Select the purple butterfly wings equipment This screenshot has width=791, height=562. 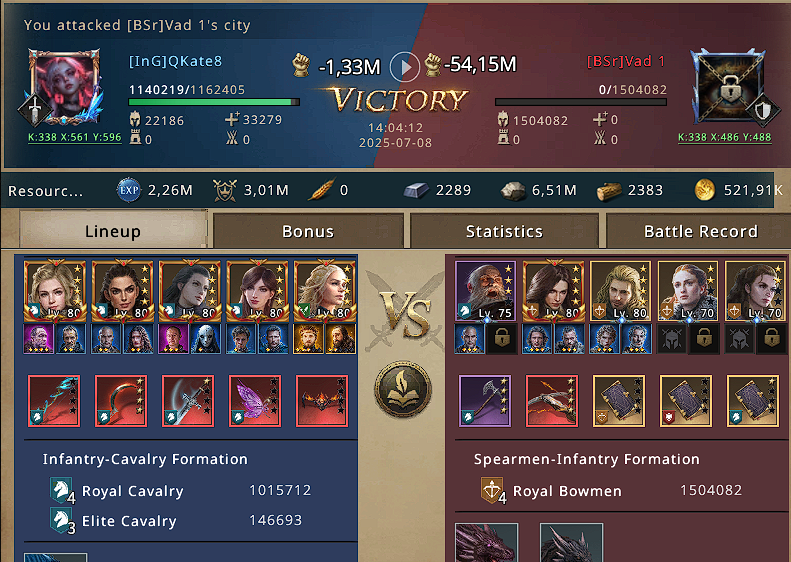(255, 401)
